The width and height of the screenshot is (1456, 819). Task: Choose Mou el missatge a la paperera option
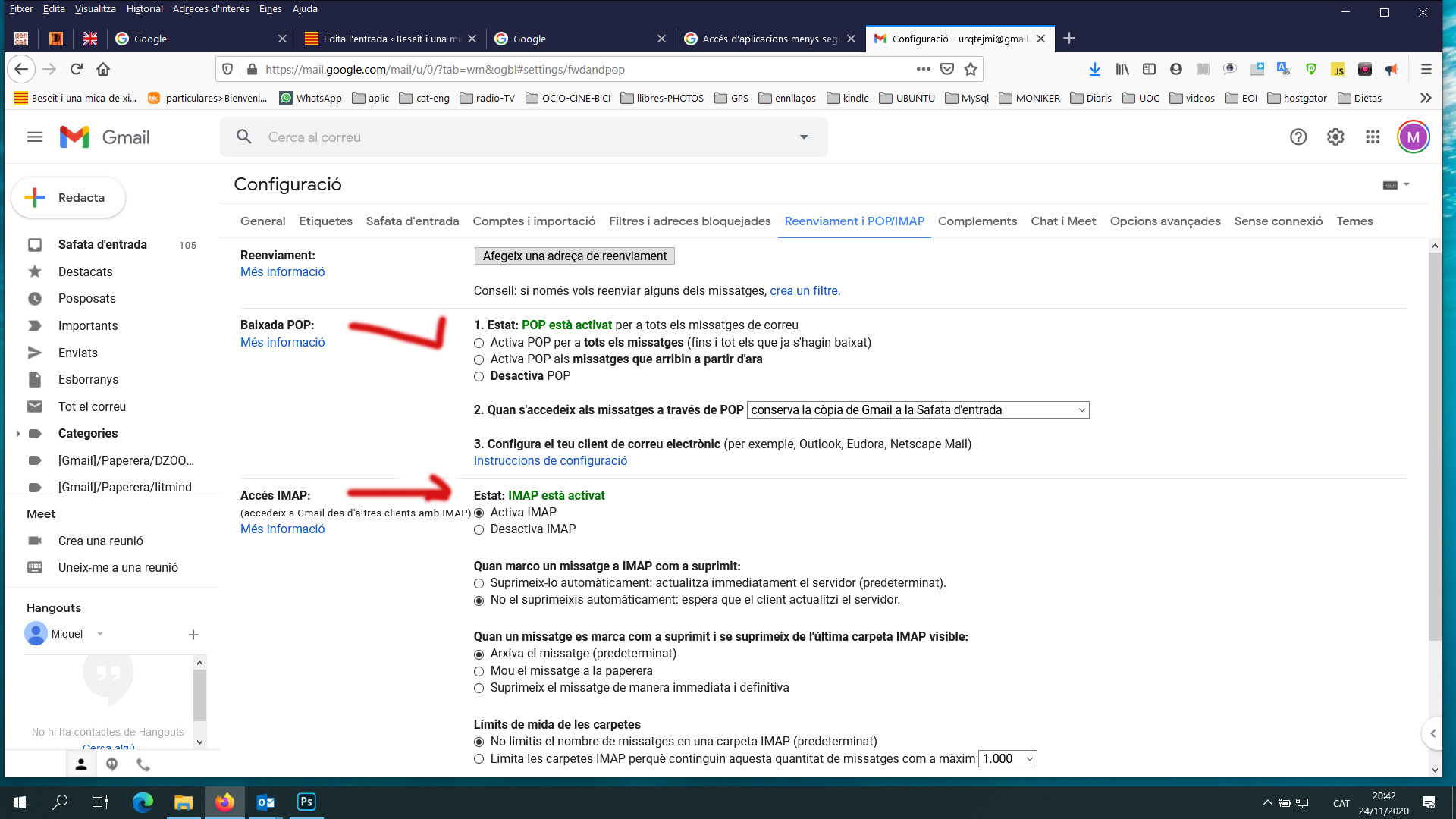[x=479, y=672]
